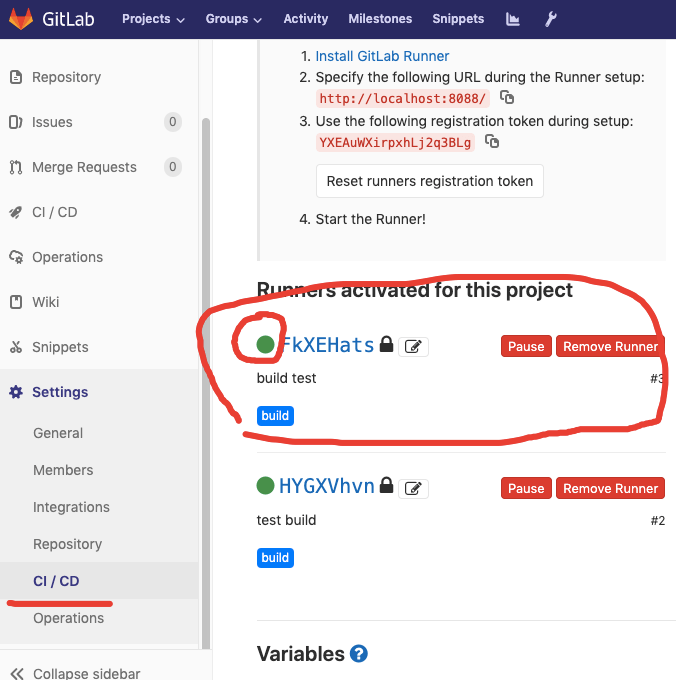The width and height of the screenshot is (676, 680).
Task: Click lock icon beside HYGXVhvn runner
Action: (386, 485)
